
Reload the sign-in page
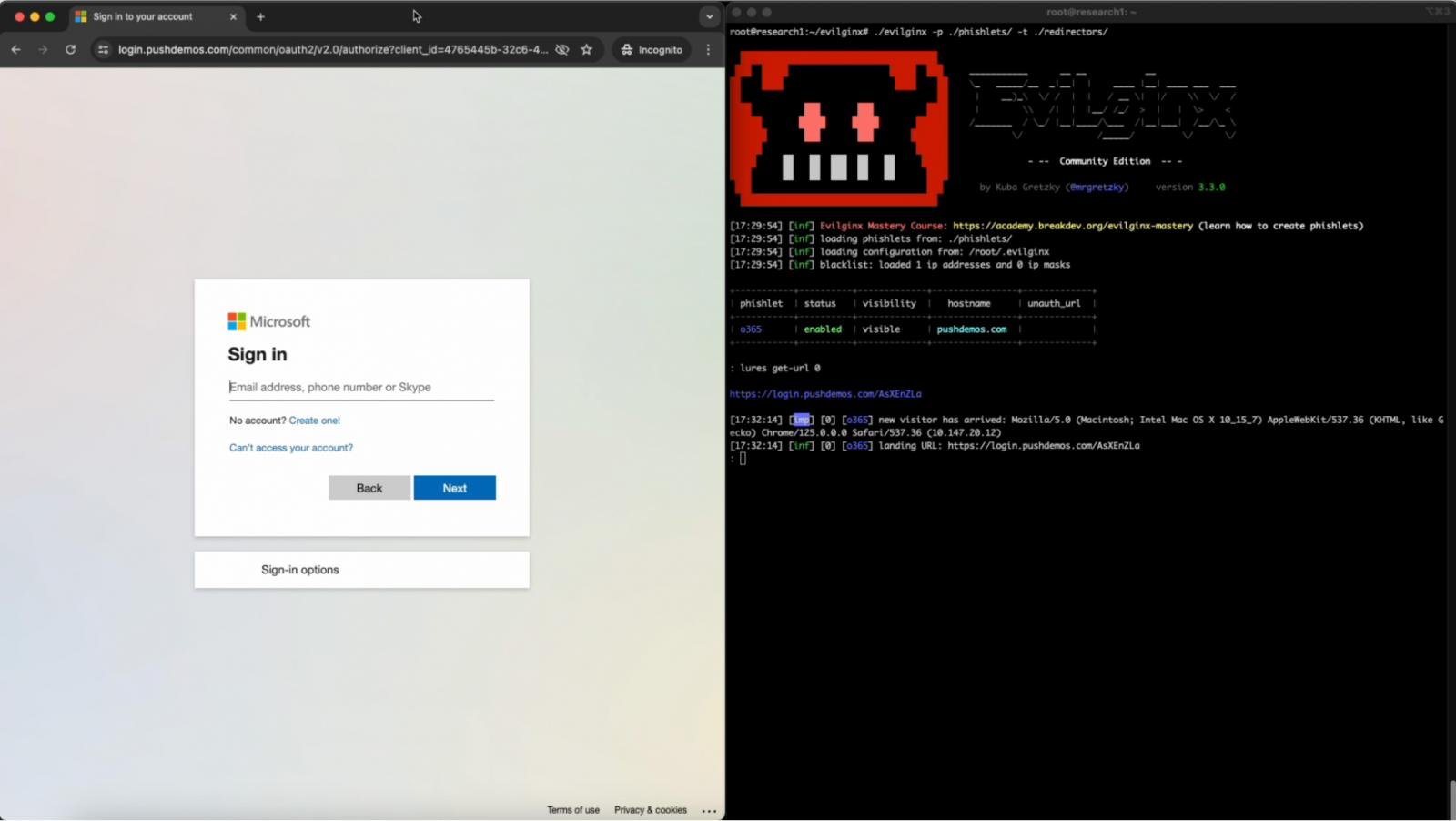tap(70, 49)
